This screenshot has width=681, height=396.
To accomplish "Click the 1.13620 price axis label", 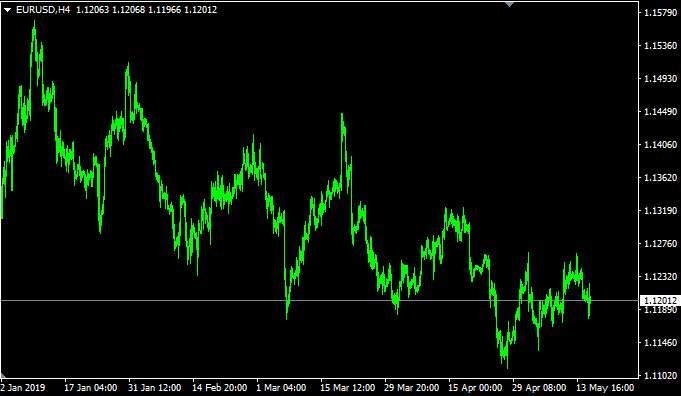I will click(x=661, y=178).
